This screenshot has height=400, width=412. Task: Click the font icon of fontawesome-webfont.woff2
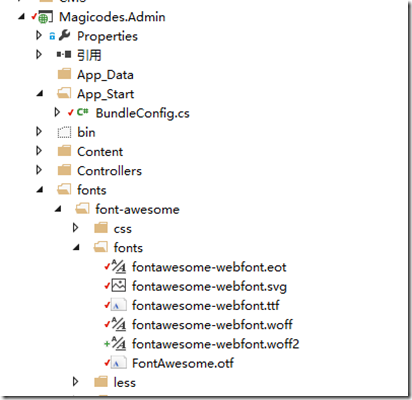119,343
